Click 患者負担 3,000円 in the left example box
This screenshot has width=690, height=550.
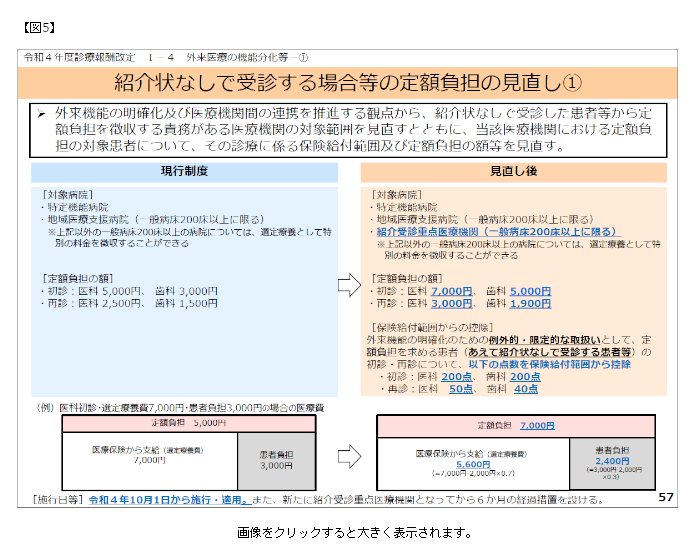coord(276,460)
